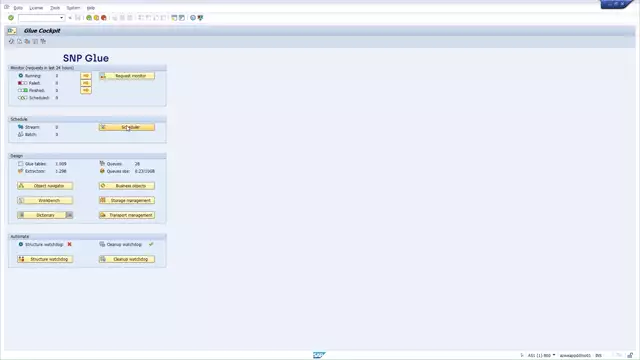This screenshot has height=360, width=640.
Task: Click the red X status beside Structure watchdog
Action: tap(69, 244)
